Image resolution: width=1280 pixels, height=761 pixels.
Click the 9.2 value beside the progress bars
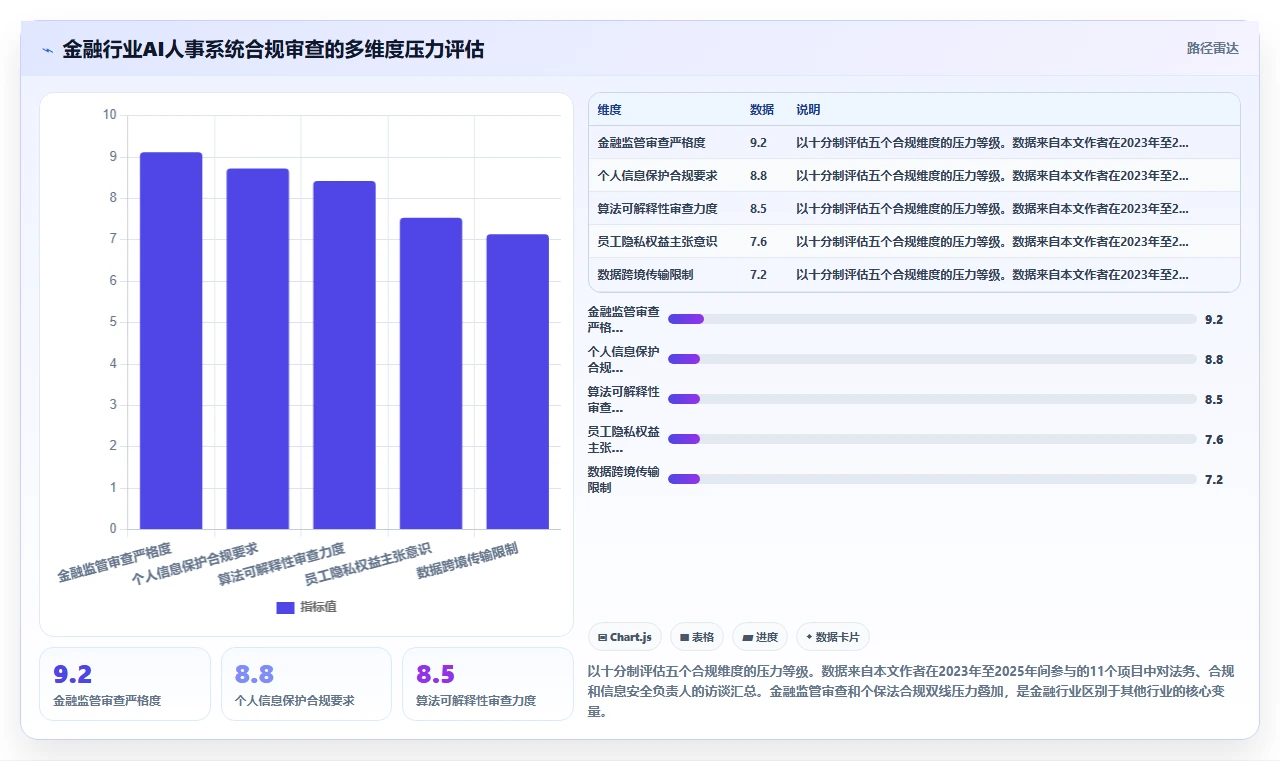pos(1214,319)
